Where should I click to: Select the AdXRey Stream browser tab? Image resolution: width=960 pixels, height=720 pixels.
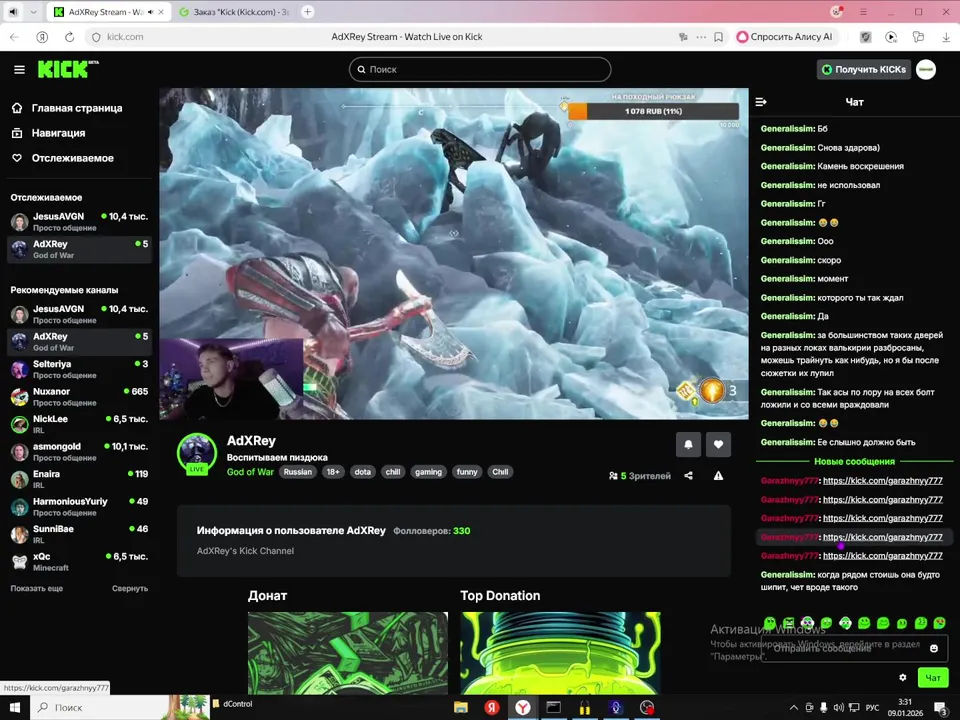point(109,12)
